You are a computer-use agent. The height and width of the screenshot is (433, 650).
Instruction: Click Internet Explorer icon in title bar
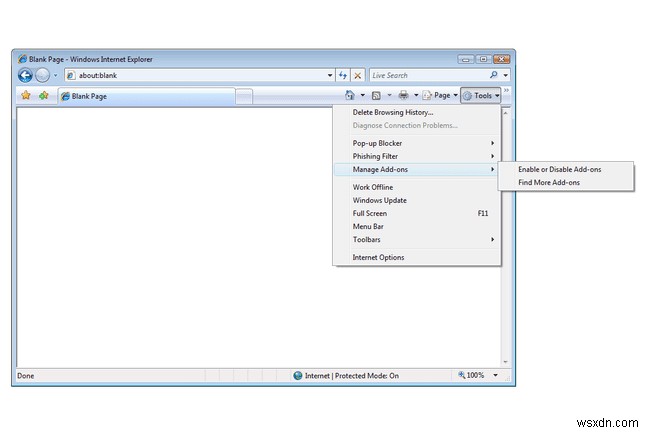[22, 59]
